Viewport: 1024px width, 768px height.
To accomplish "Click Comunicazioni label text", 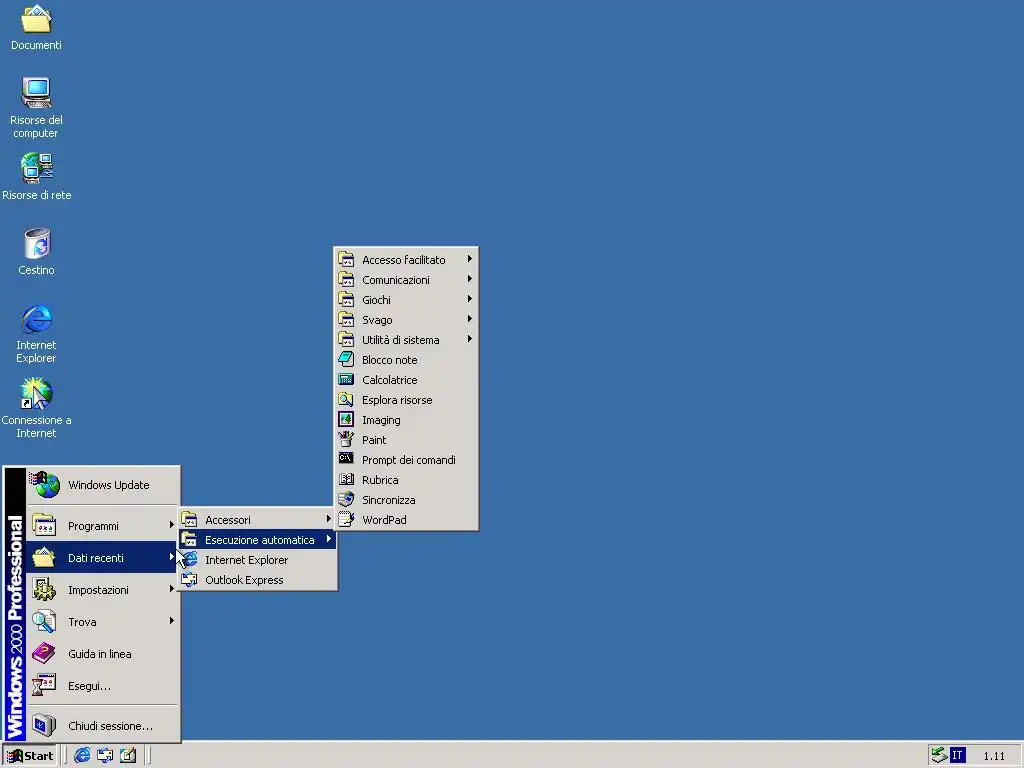I will pyautogui.click(x=396, y=280).
